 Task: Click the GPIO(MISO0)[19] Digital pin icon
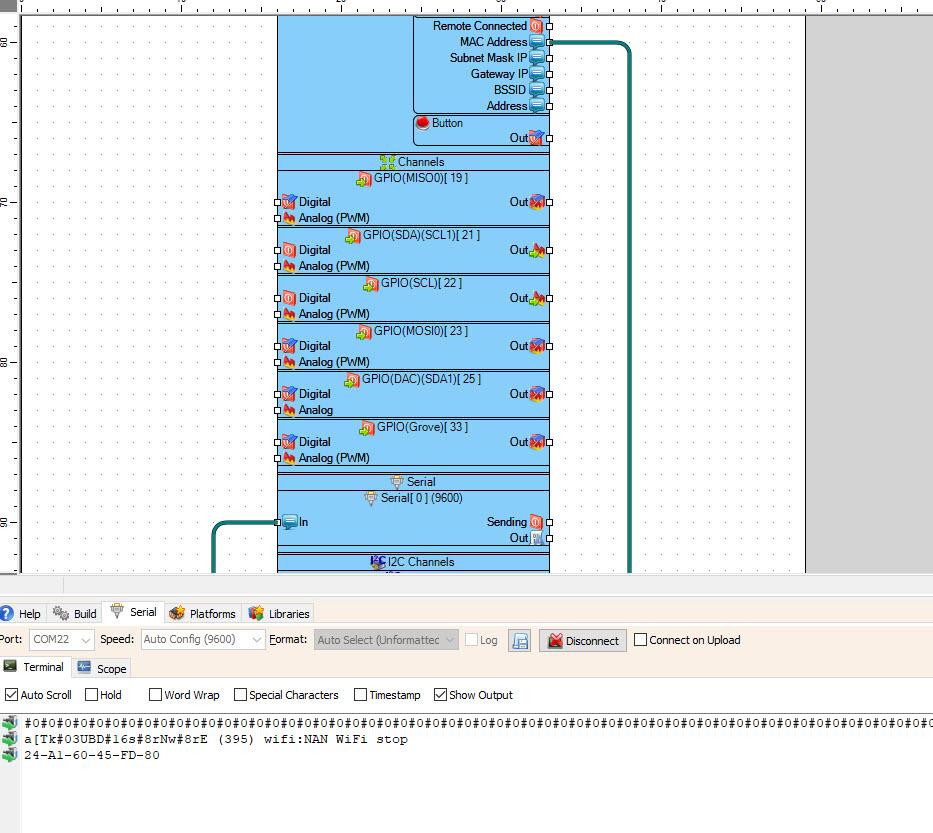pyautogui.click(x=289, y=202)
